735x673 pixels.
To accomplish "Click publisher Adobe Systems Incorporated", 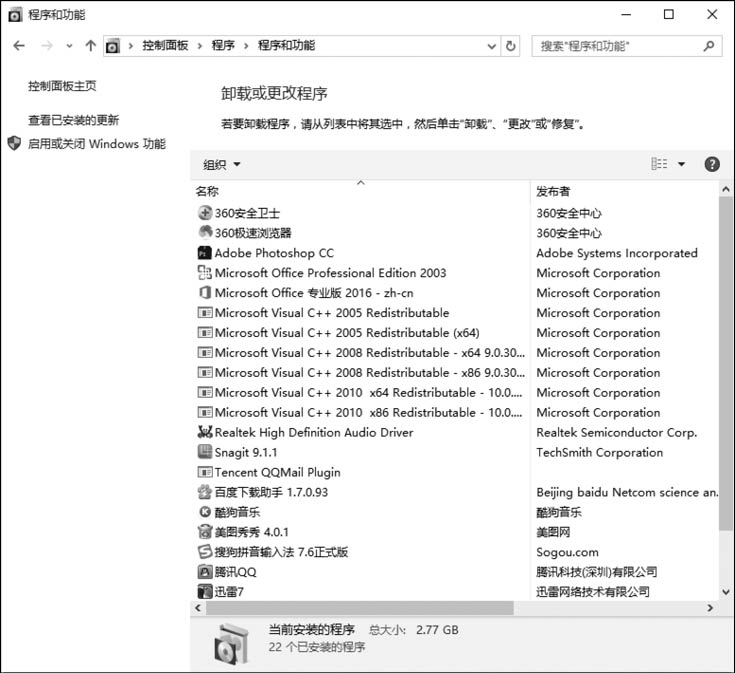I will [617, 253].
